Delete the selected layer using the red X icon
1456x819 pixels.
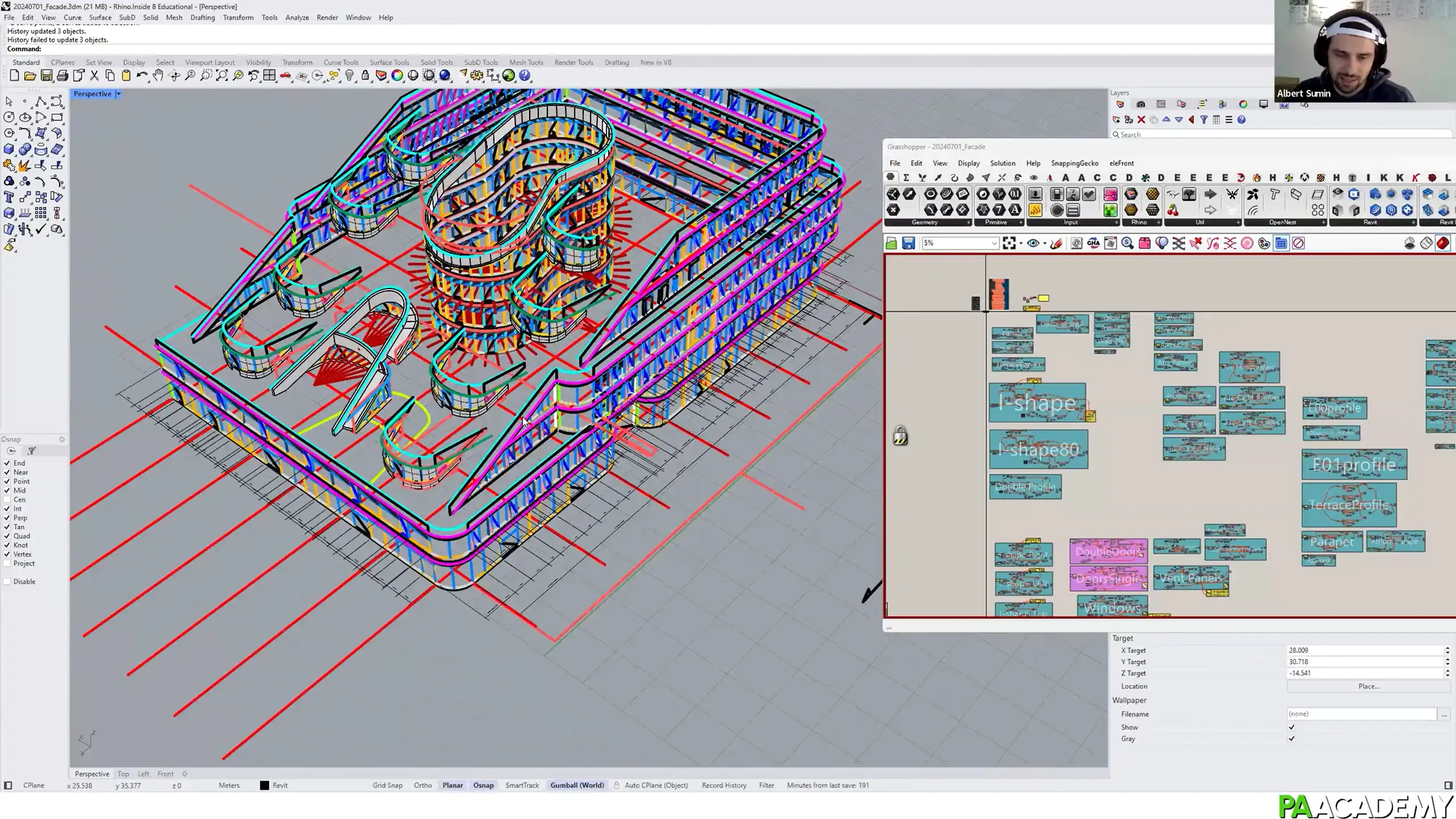[1142, 120]
